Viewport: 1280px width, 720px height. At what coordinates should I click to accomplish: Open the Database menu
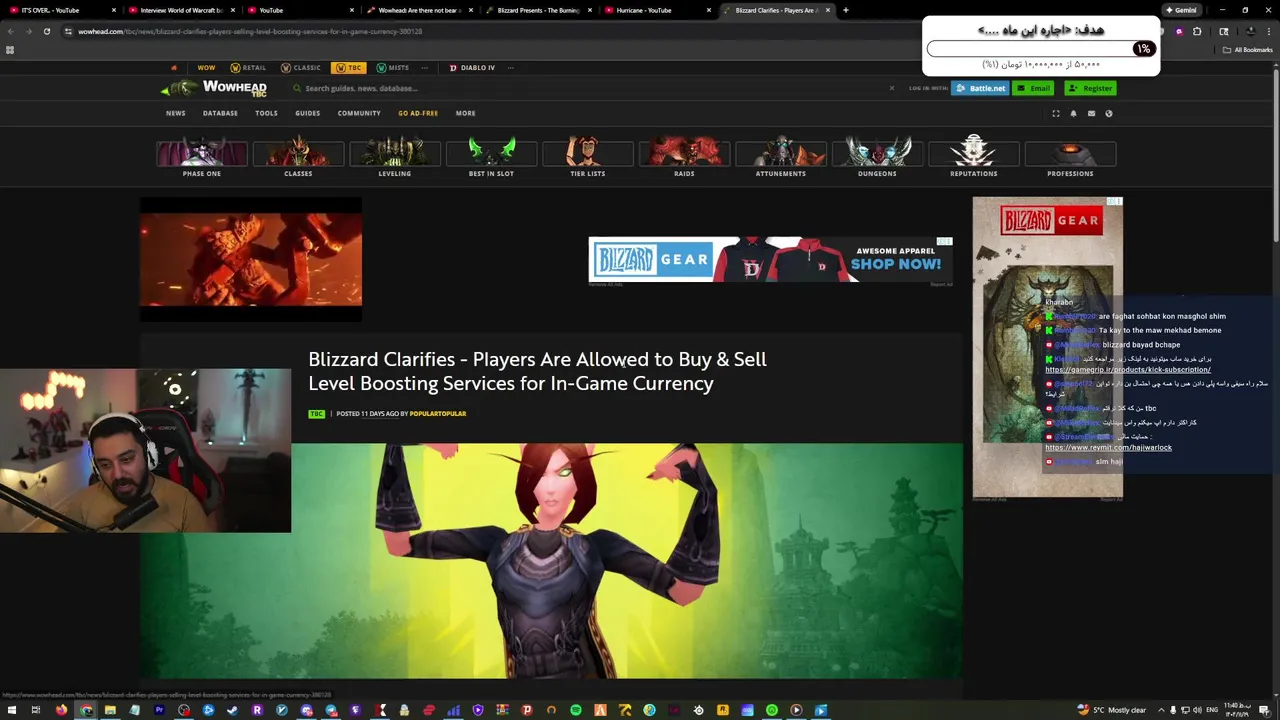[220, 113]
